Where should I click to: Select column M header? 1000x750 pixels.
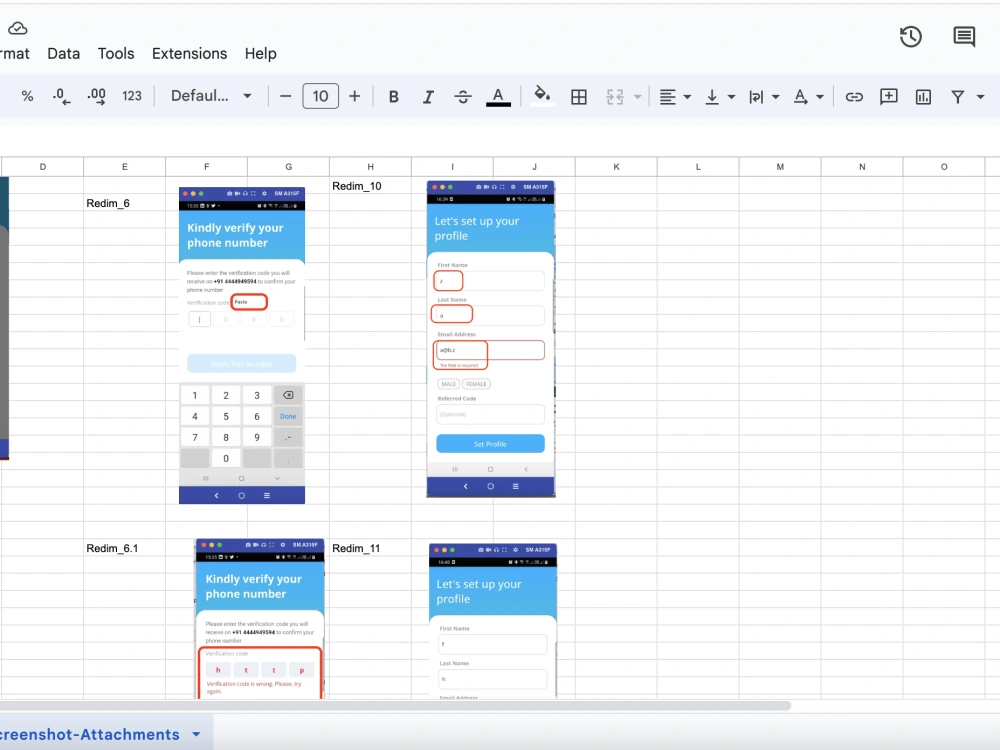click(780, 166)
